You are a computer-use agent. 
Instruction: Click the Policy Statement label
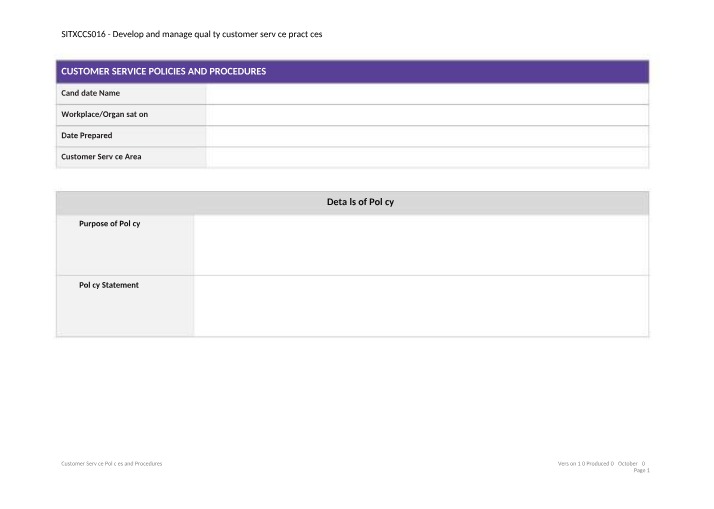coord(109,285)
